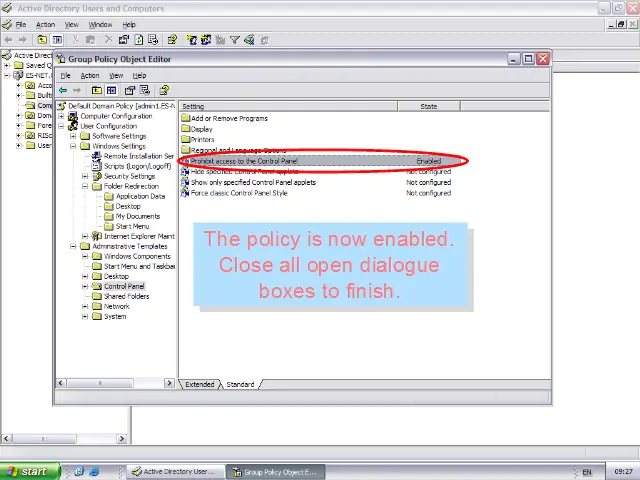Expand the Computer Configuration node
This screenshot has width=640, height=480.
click(61, 116)
